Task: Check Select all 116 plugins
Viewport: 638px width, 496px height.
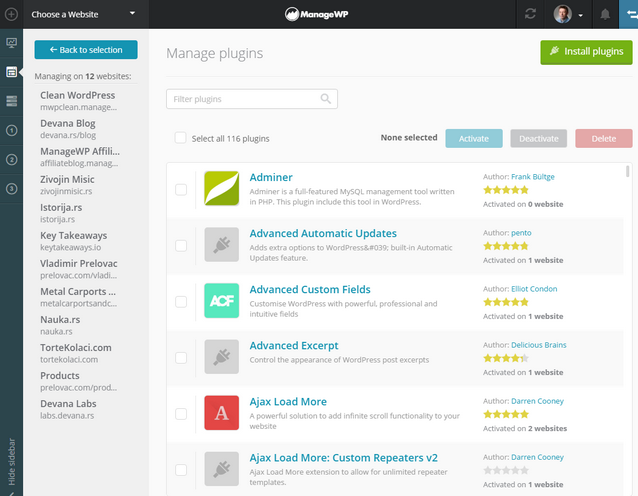Action: click(181, 138)
